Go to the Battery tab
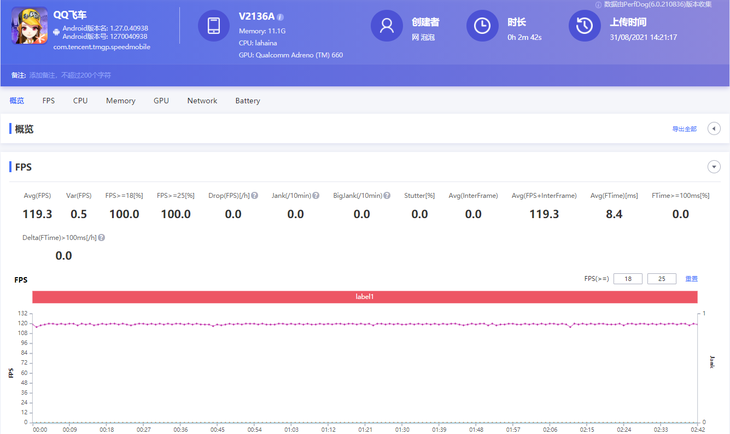 (x=247, y=101)
